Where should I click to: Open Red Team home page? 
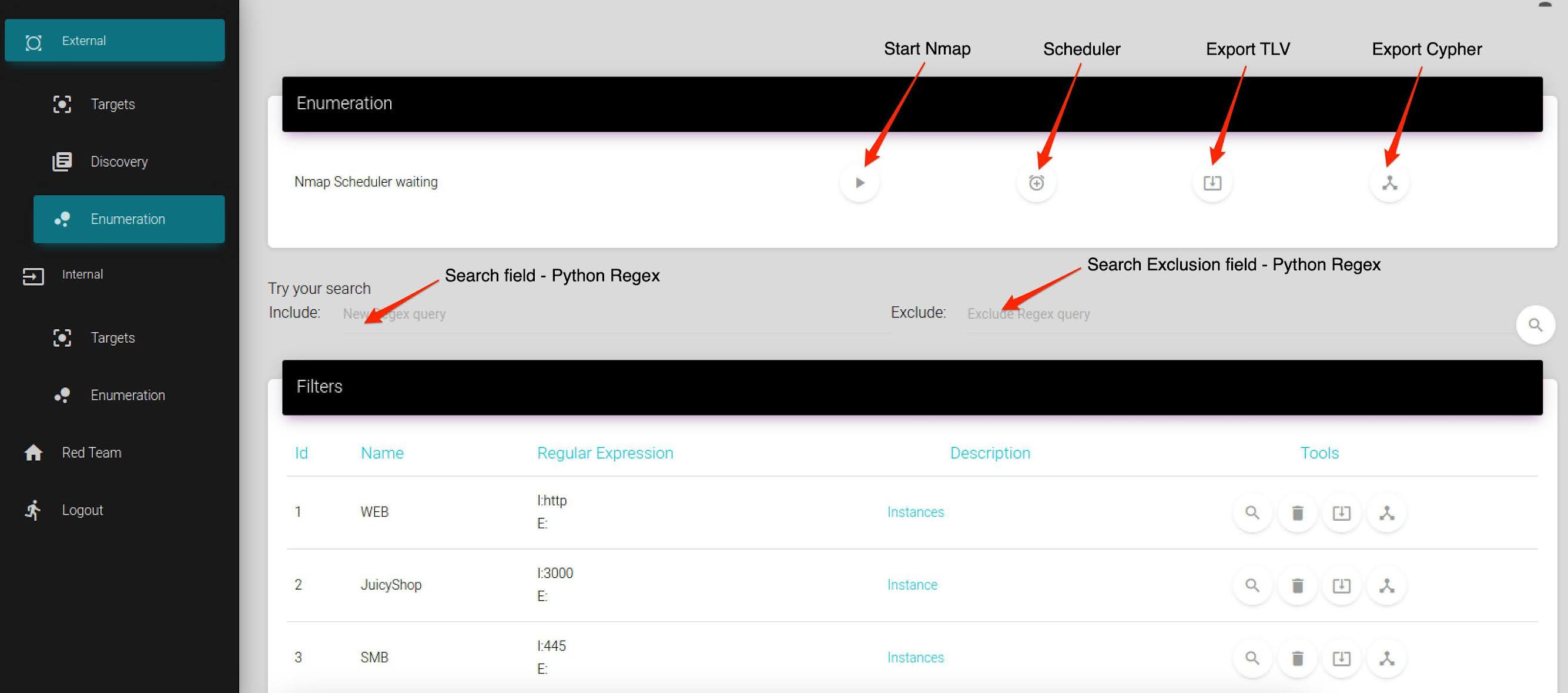(91, 453)
